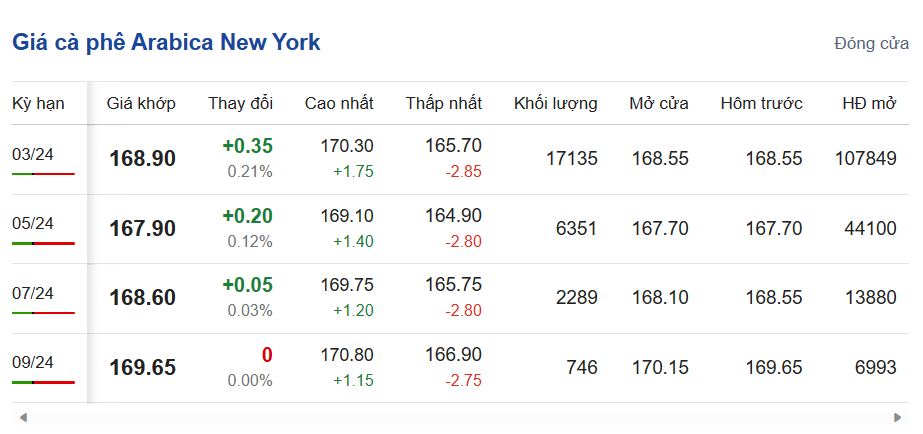
Task: Click the right scroll arrow
Action: tap(898, 417)
